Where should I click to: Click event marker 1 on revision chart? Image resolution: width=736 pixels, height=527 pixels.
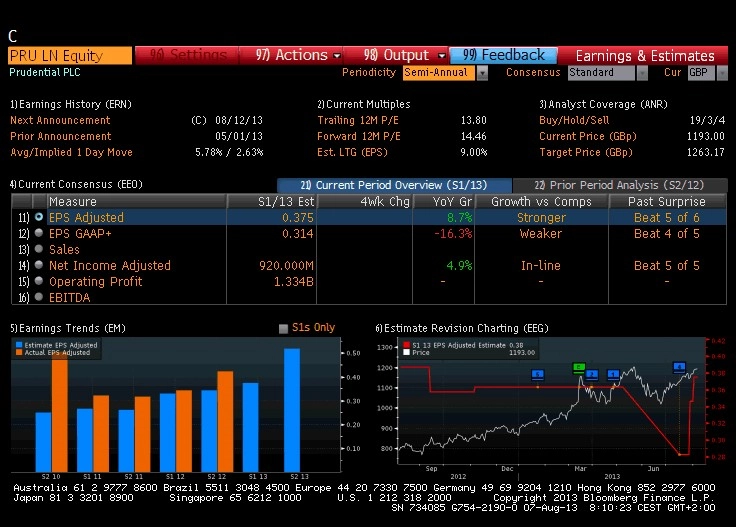click(x=613, y=374)
